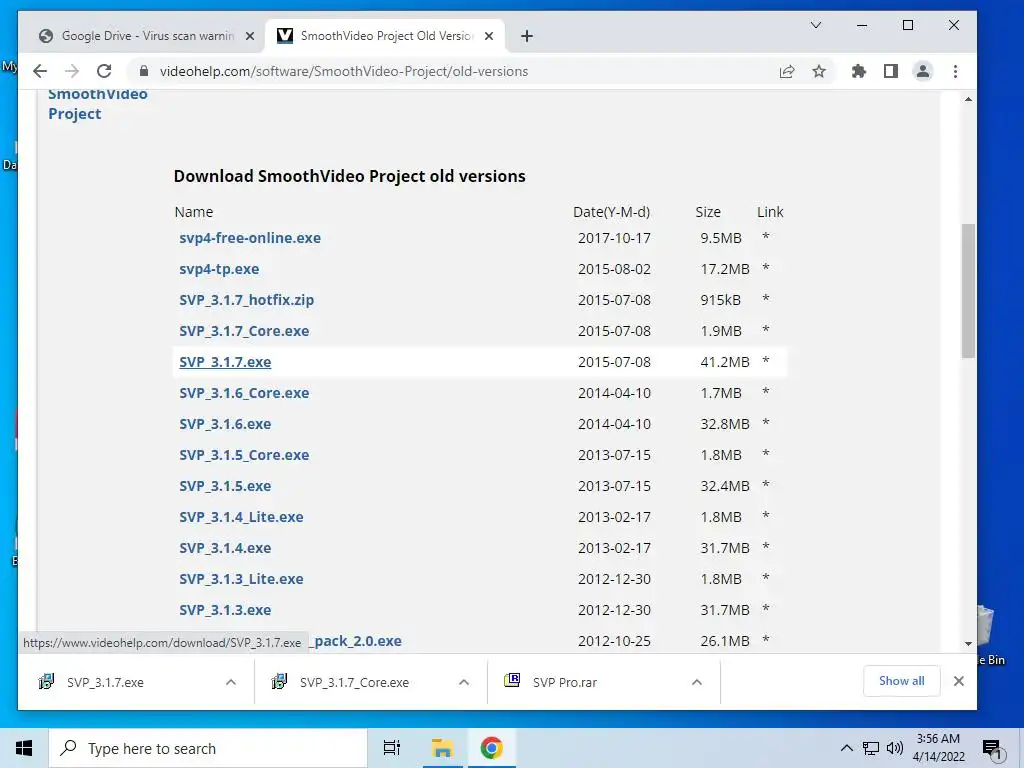Screen dimensions: 1024x768
Task: Open the Chrome side panel icon
Action: 891,71
